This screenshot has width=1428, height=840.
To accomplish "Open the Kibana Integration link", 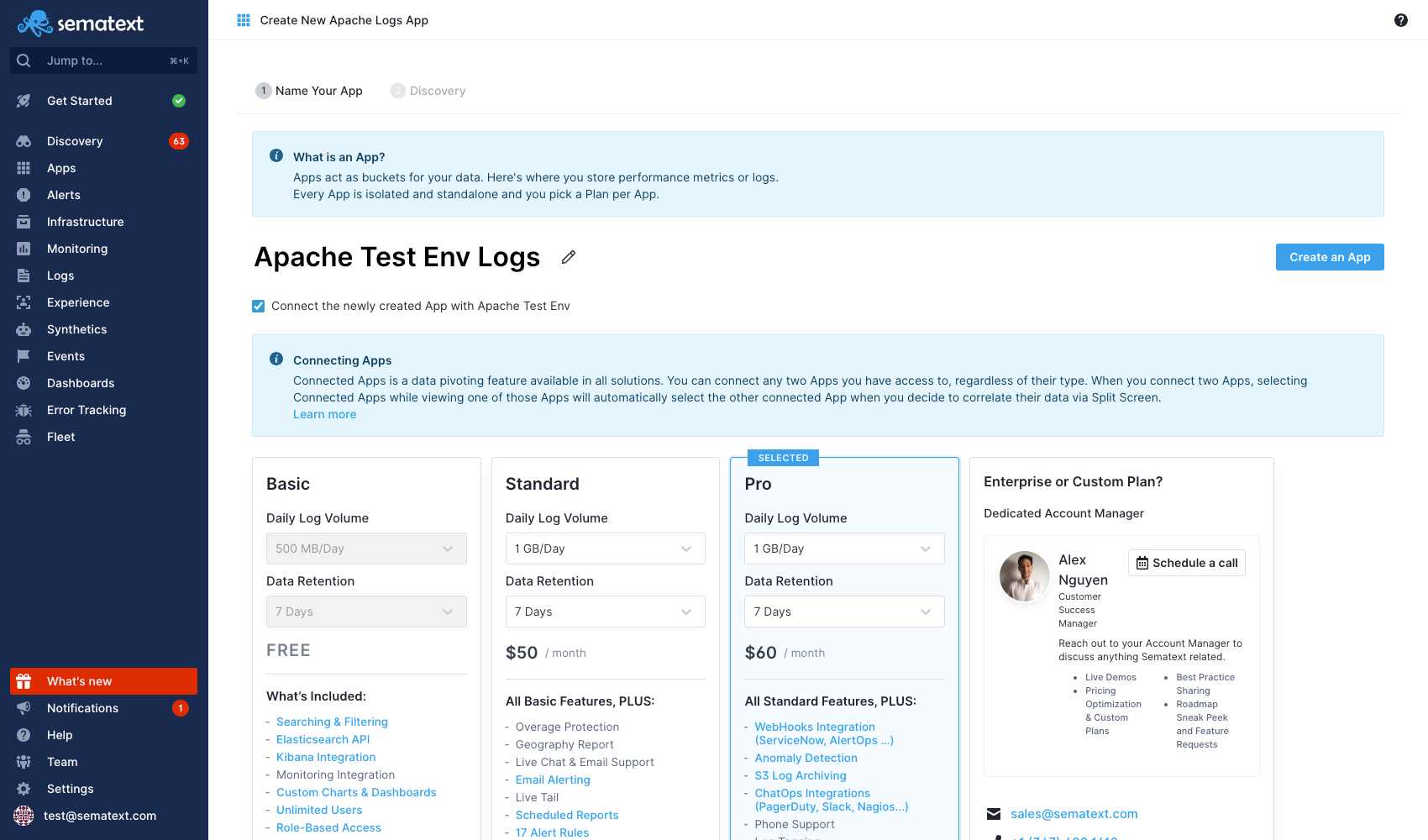I will point(326,757).
